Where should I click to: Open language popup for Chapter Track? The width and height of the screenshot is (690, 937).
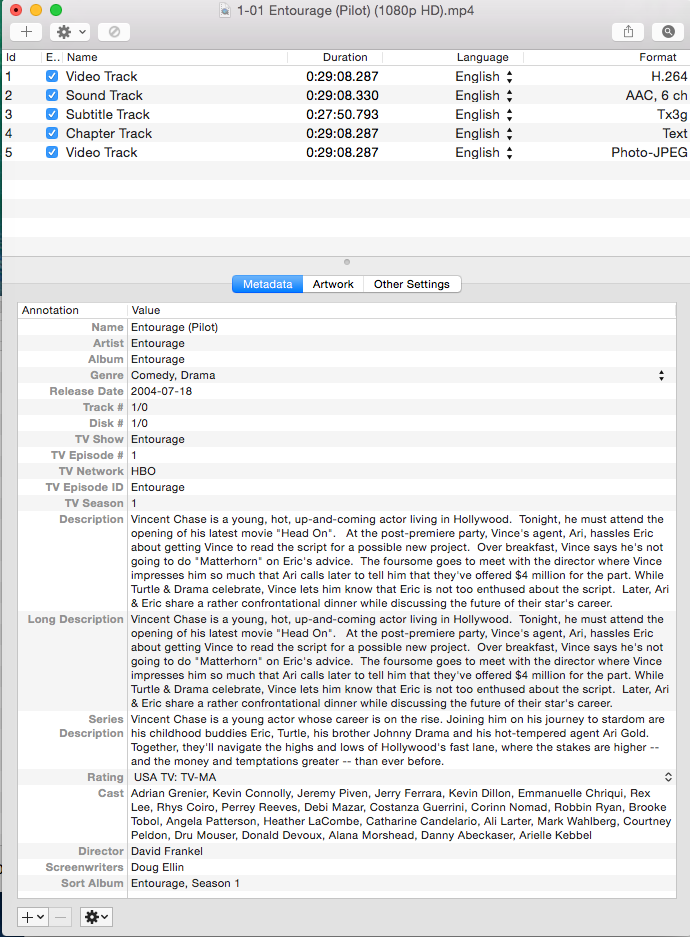click(509, 134)
